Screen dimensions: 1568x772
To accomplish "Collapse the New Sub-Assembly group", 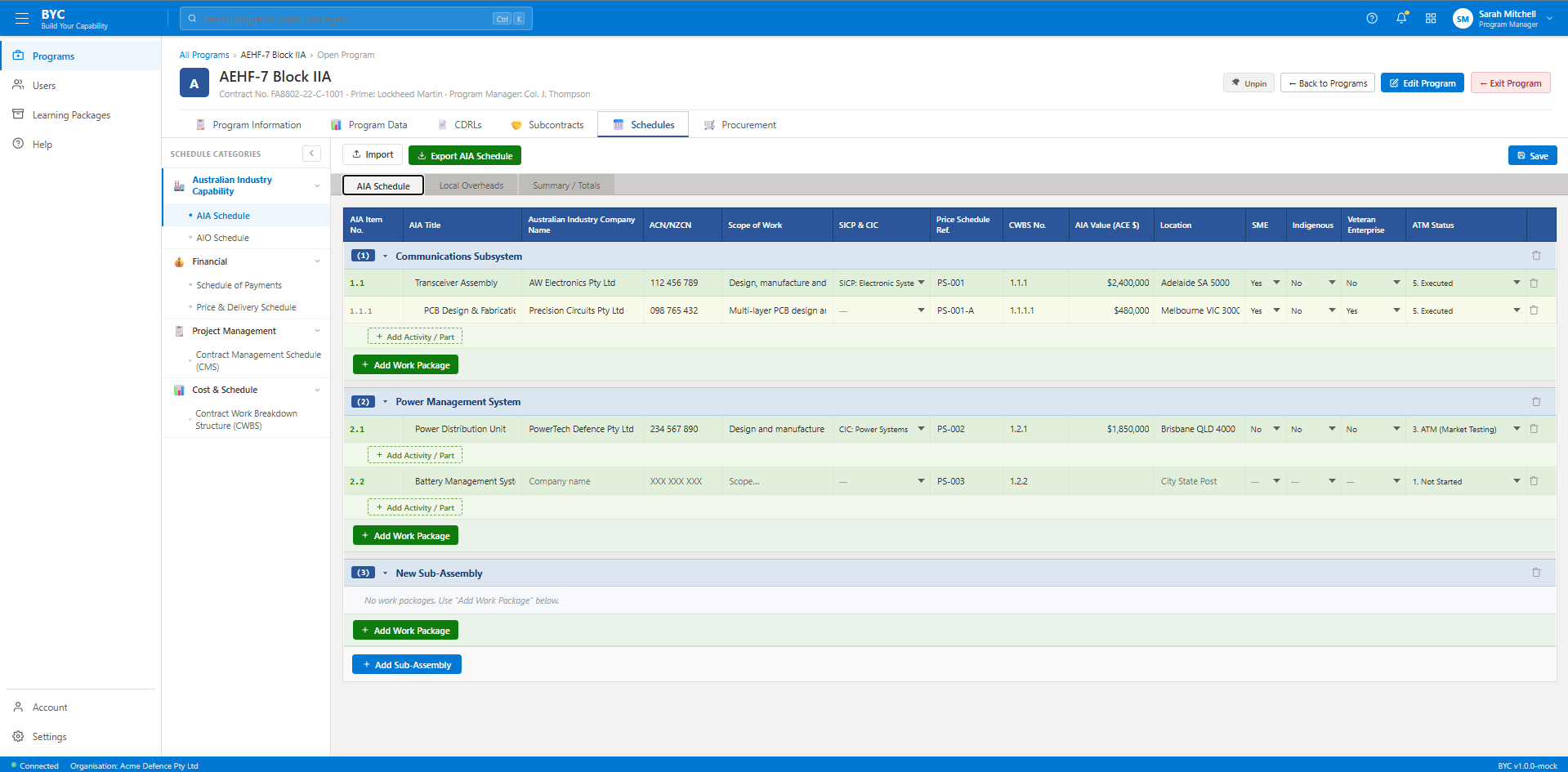I will [x=385, y=573].
